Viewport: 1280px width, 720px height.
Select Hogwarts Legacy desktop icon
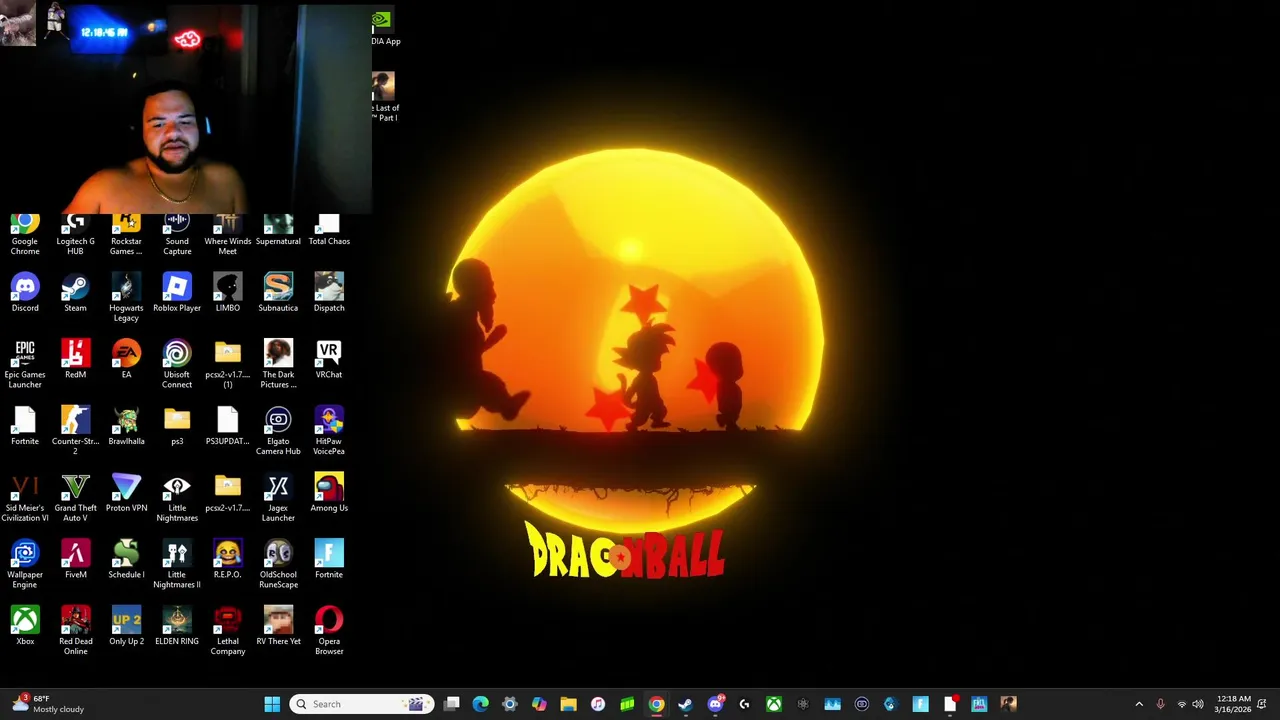pyautogui.click(x=126, y=298)
